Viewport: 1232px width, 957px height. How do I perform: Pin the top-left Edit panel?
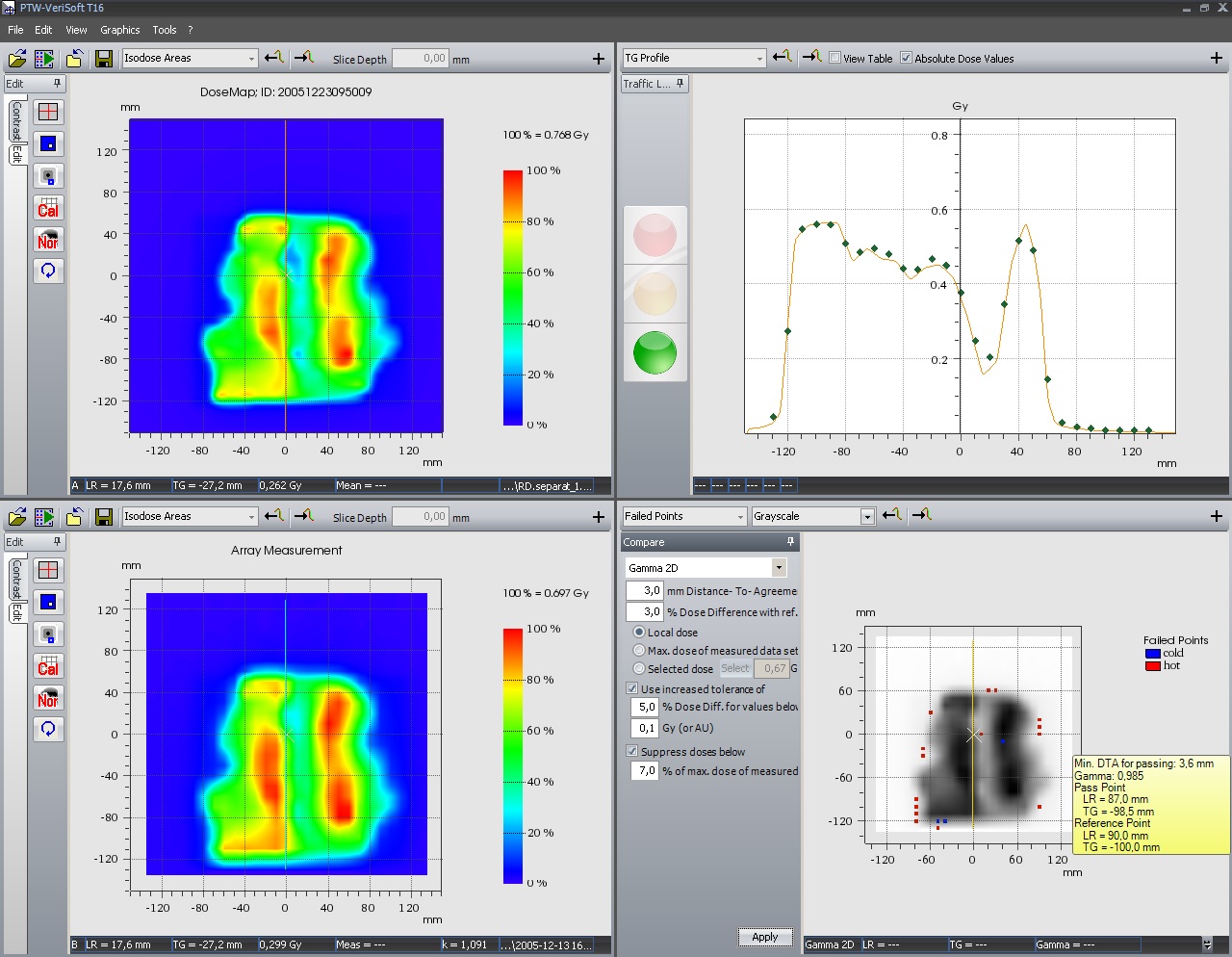tap(57, 84)
